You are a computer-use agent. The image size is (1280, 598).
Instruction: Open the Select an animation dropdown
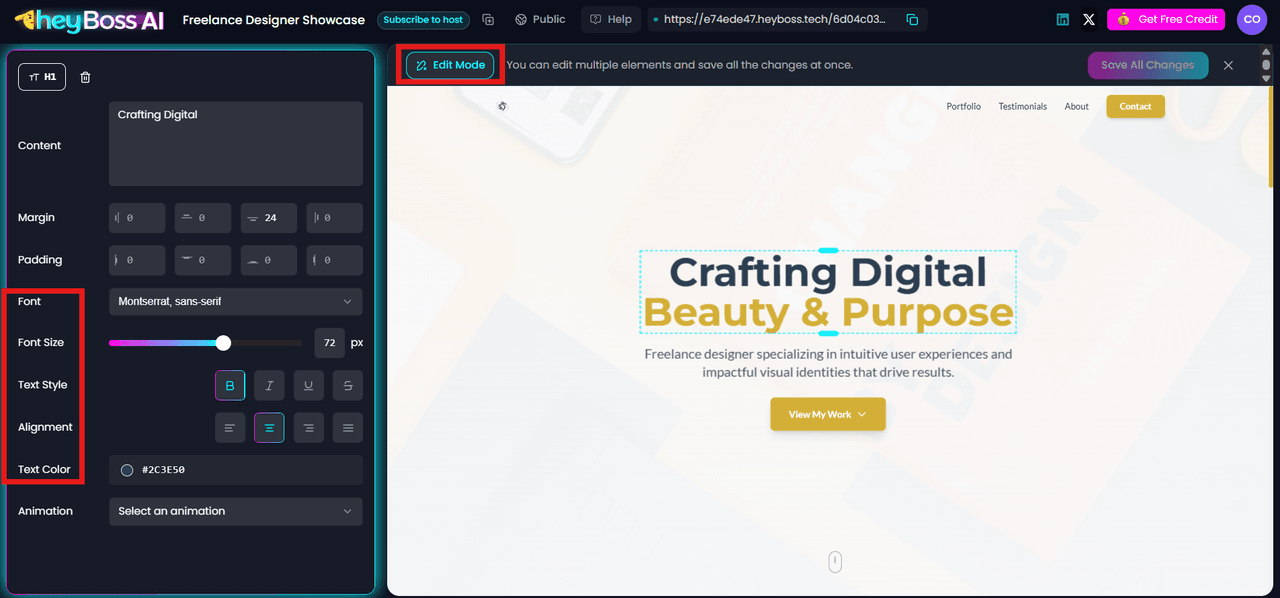click(236, 511)
